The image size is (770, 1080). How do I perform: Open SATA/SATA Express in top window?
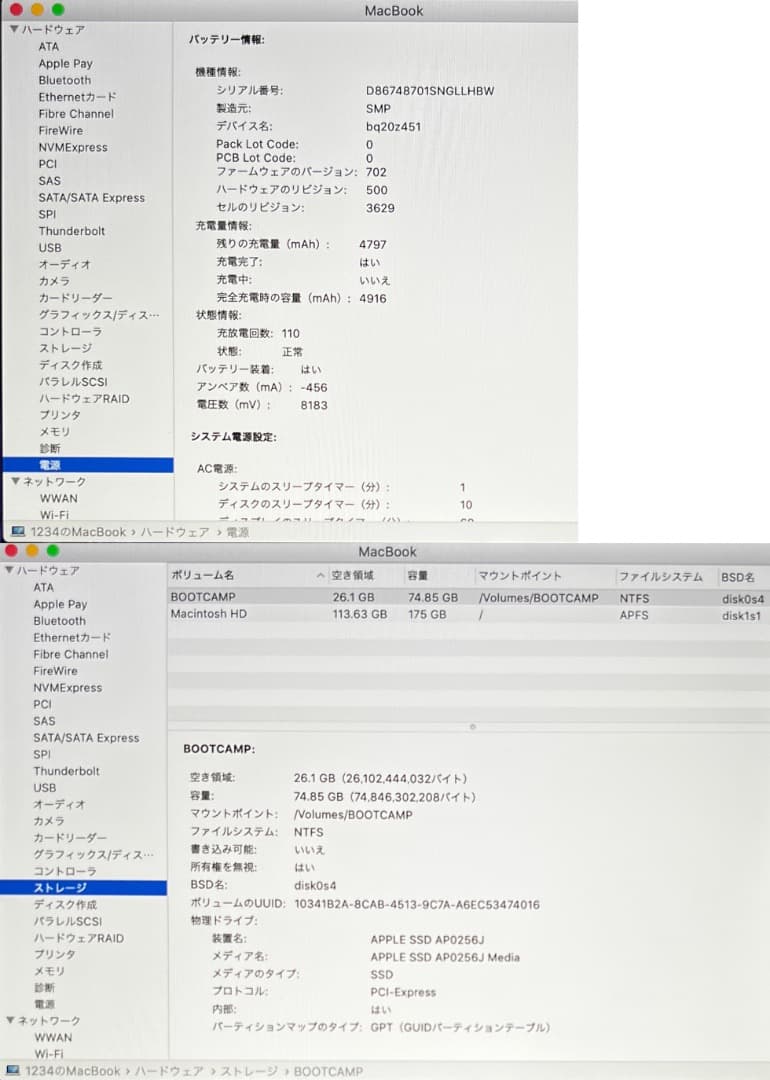click(x=92, y=198)
